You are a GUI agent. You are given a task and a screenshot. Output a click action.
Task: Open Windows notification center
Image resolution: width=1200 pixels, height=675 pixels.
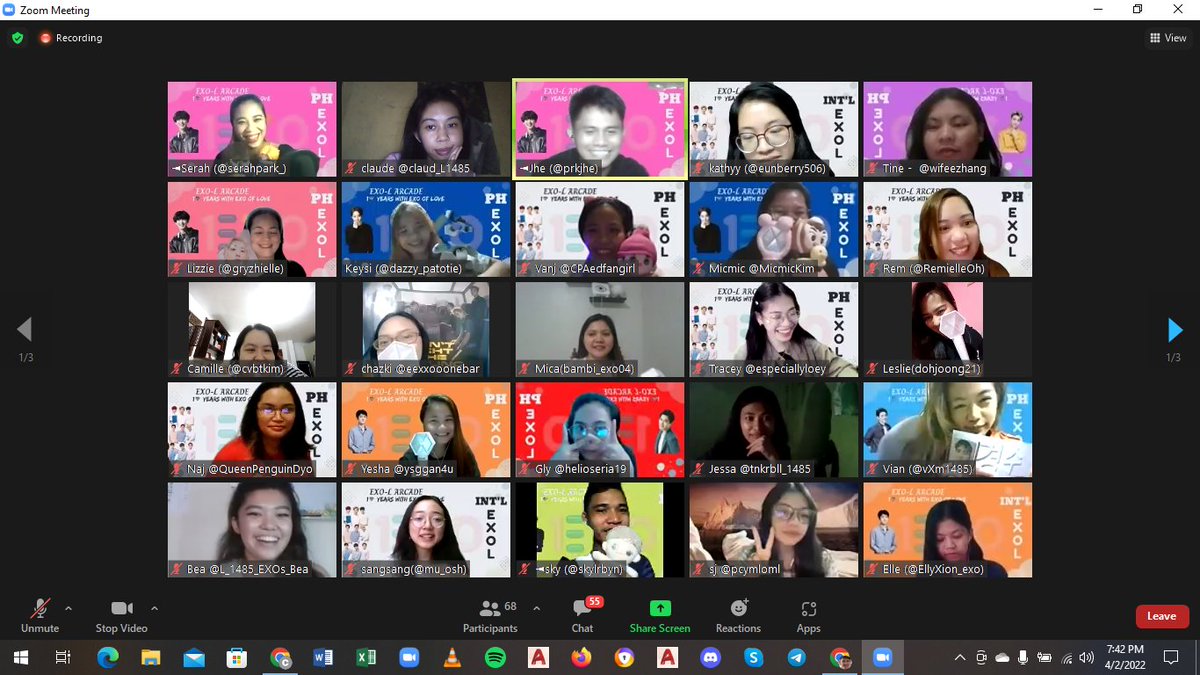1171,658
